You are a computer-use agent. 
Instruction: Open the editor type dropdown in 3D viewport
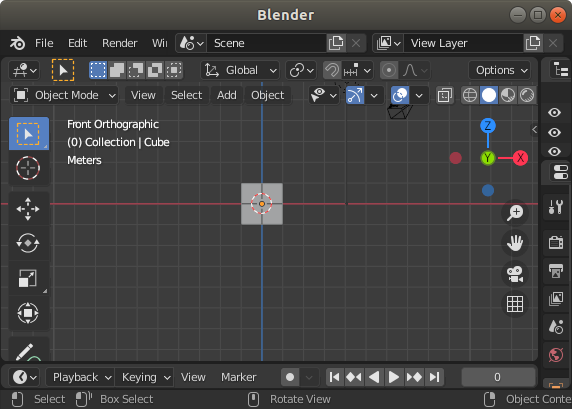tap(24, 70)
